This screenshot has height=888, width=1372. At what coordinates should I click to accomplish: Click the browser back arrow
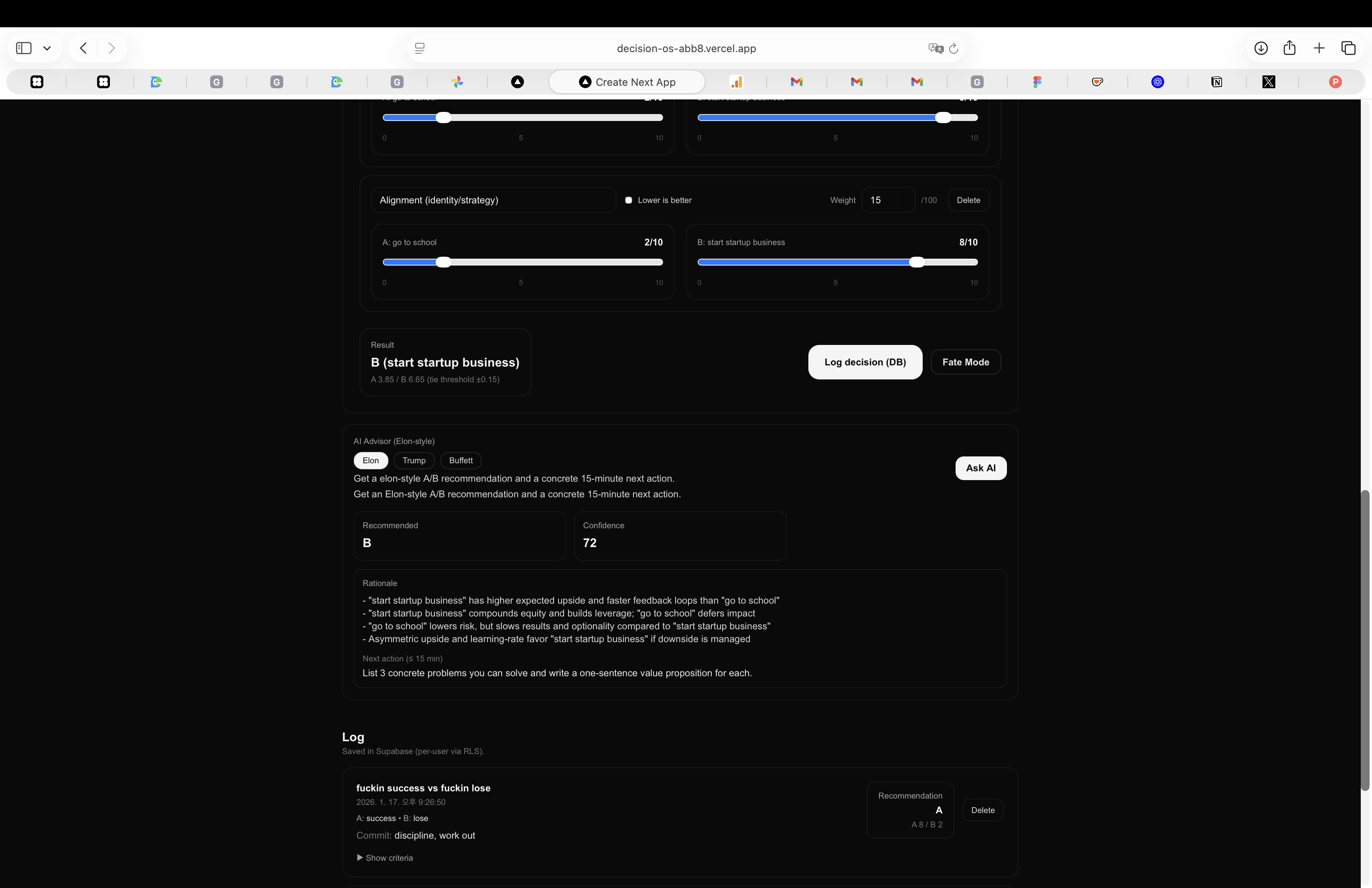(83, 48)
